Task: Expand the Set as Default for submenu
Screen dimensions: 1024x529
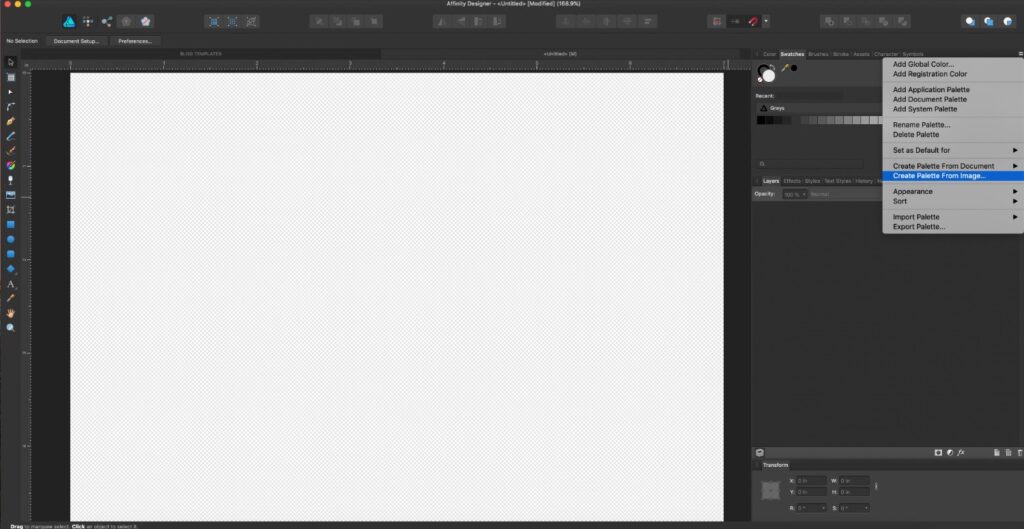Action: [953, 150]
